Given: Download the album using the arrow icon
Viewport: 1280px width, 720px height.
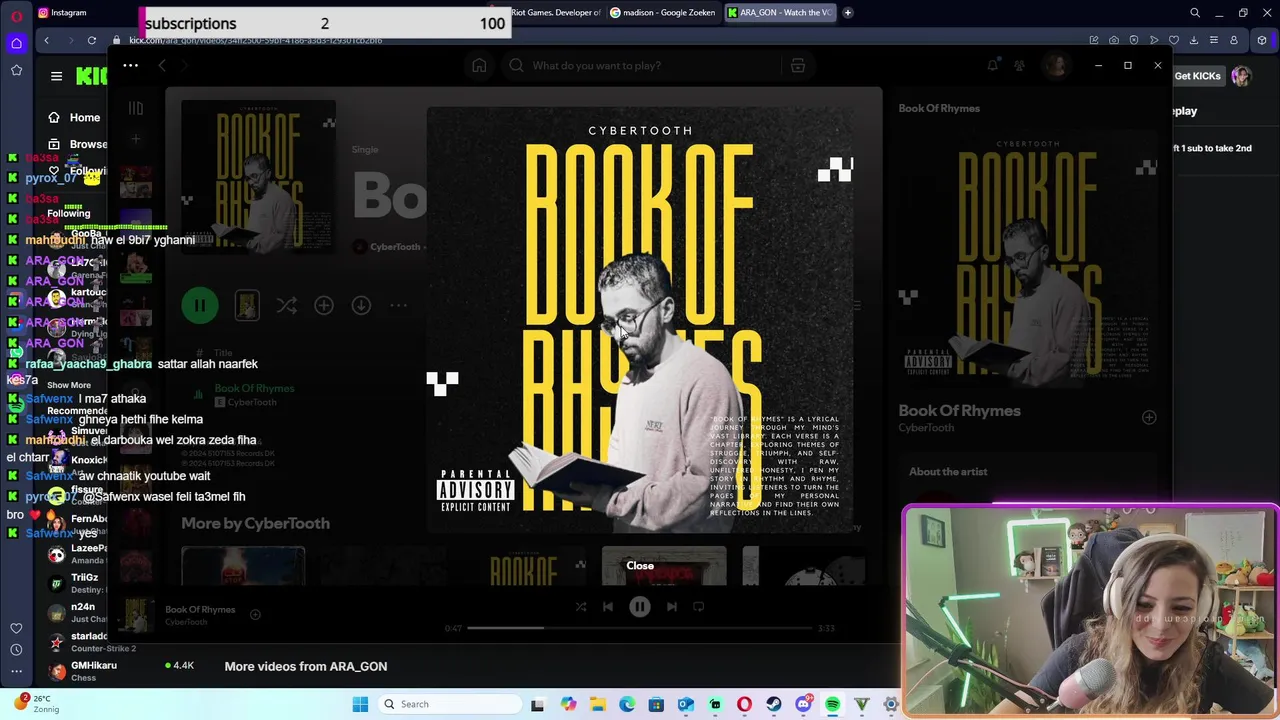Looking at the screenshot, I should [x=361, y=305].
